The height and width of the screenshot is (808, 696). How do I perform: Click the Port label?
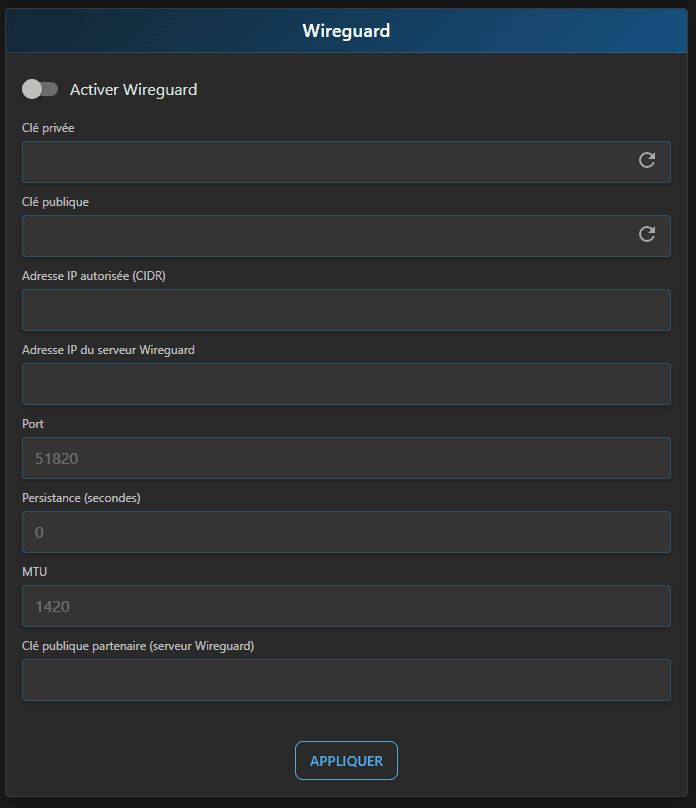click(33, 424)
